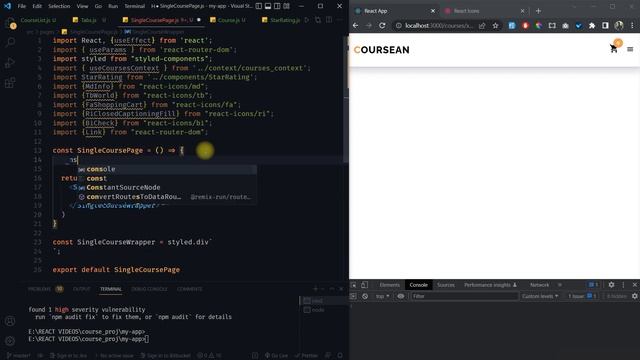640x360 pixels.
Task: Open Run and Debug in the activity bar
Action: tap(10, 62)
